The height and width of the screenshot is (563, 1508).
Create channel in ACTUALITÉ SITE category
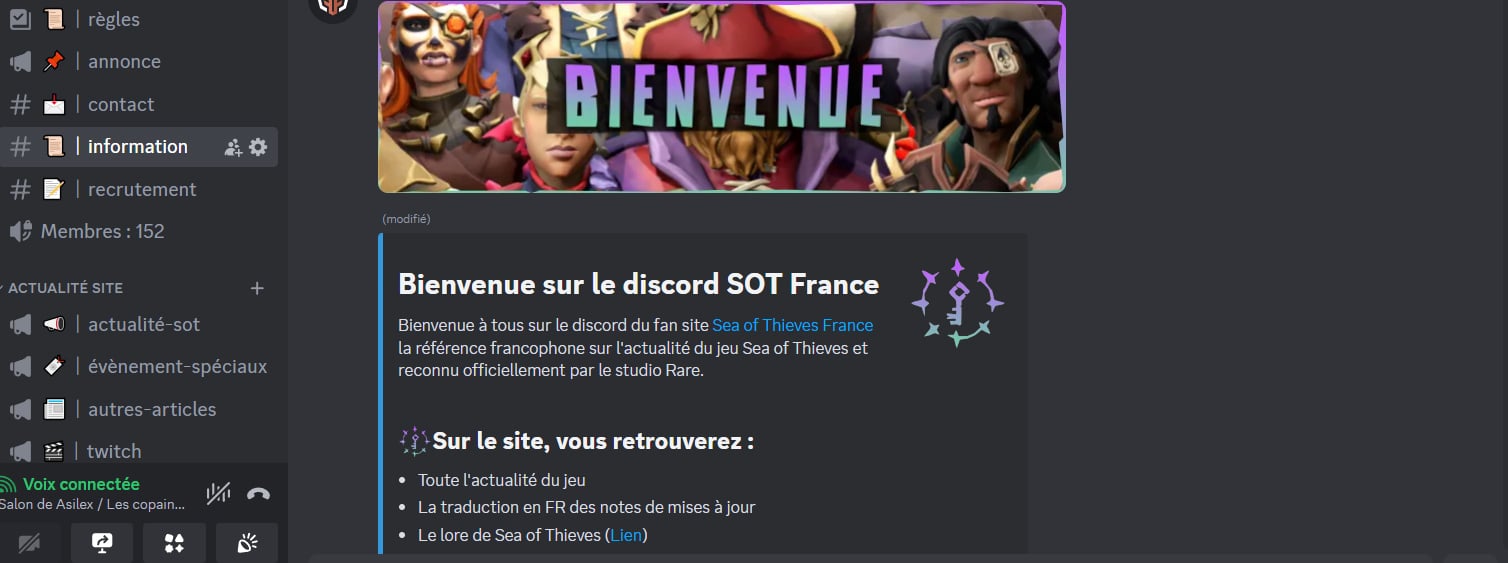click(x=257, y=288)
